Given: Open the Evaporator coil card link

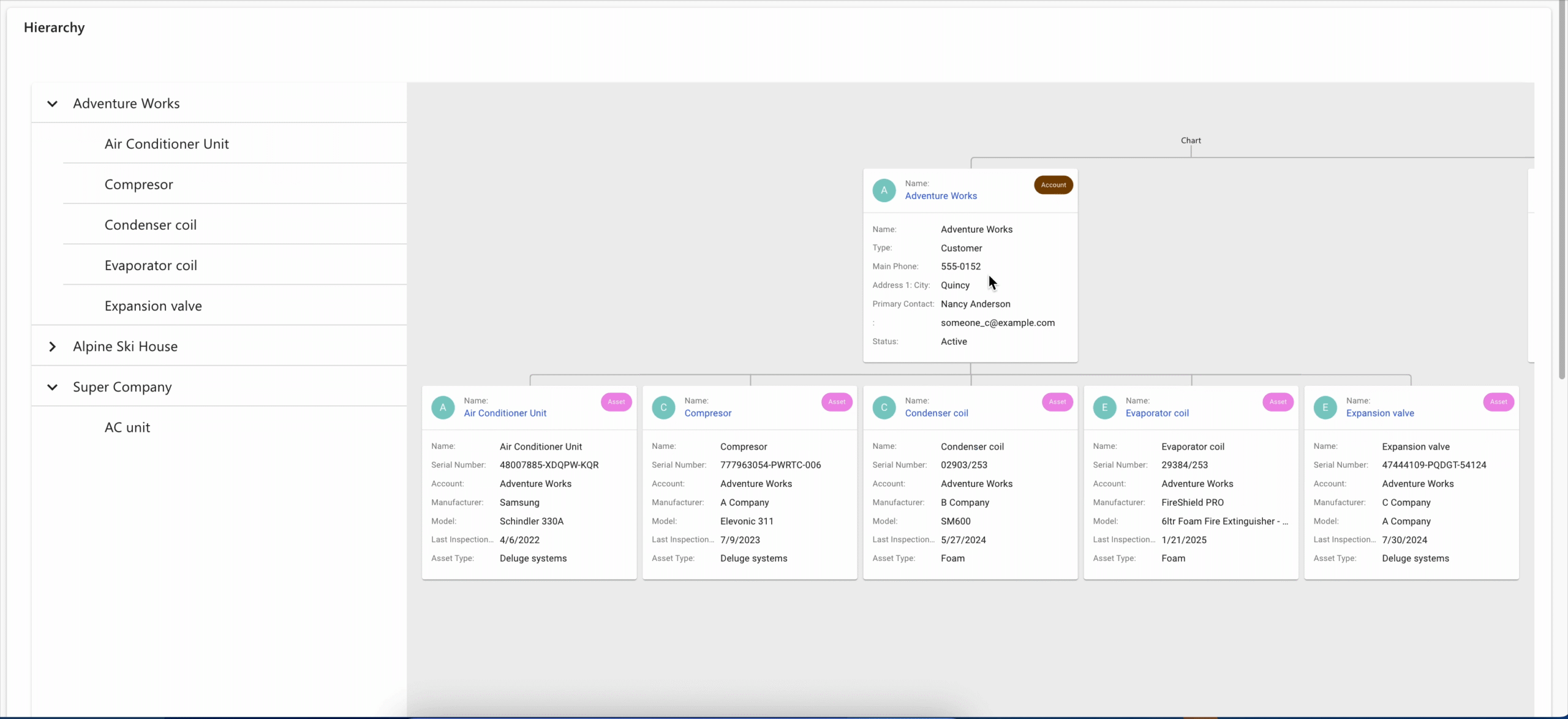Looking at the screenshot, I should [x=1157, y=413].
